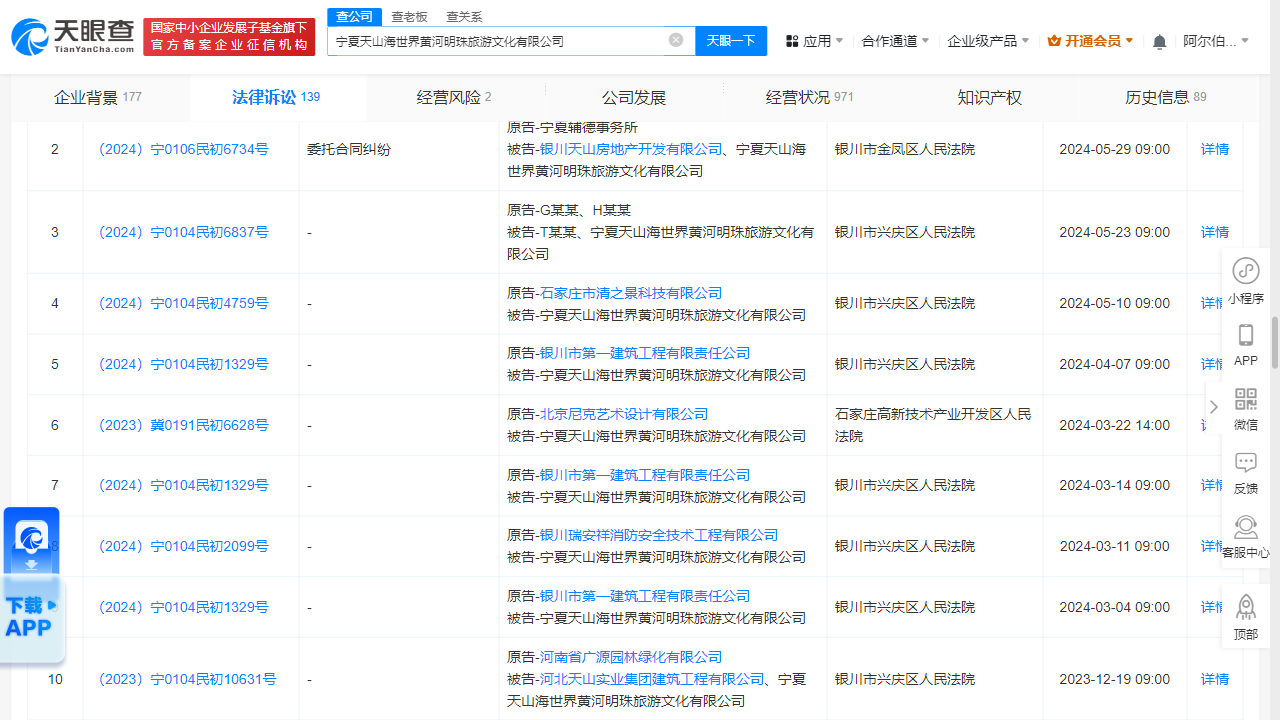Open 河南省广源园林绿化有限公司 link
The width and height of the screenshot is (1280, 720).
point(631,657)
